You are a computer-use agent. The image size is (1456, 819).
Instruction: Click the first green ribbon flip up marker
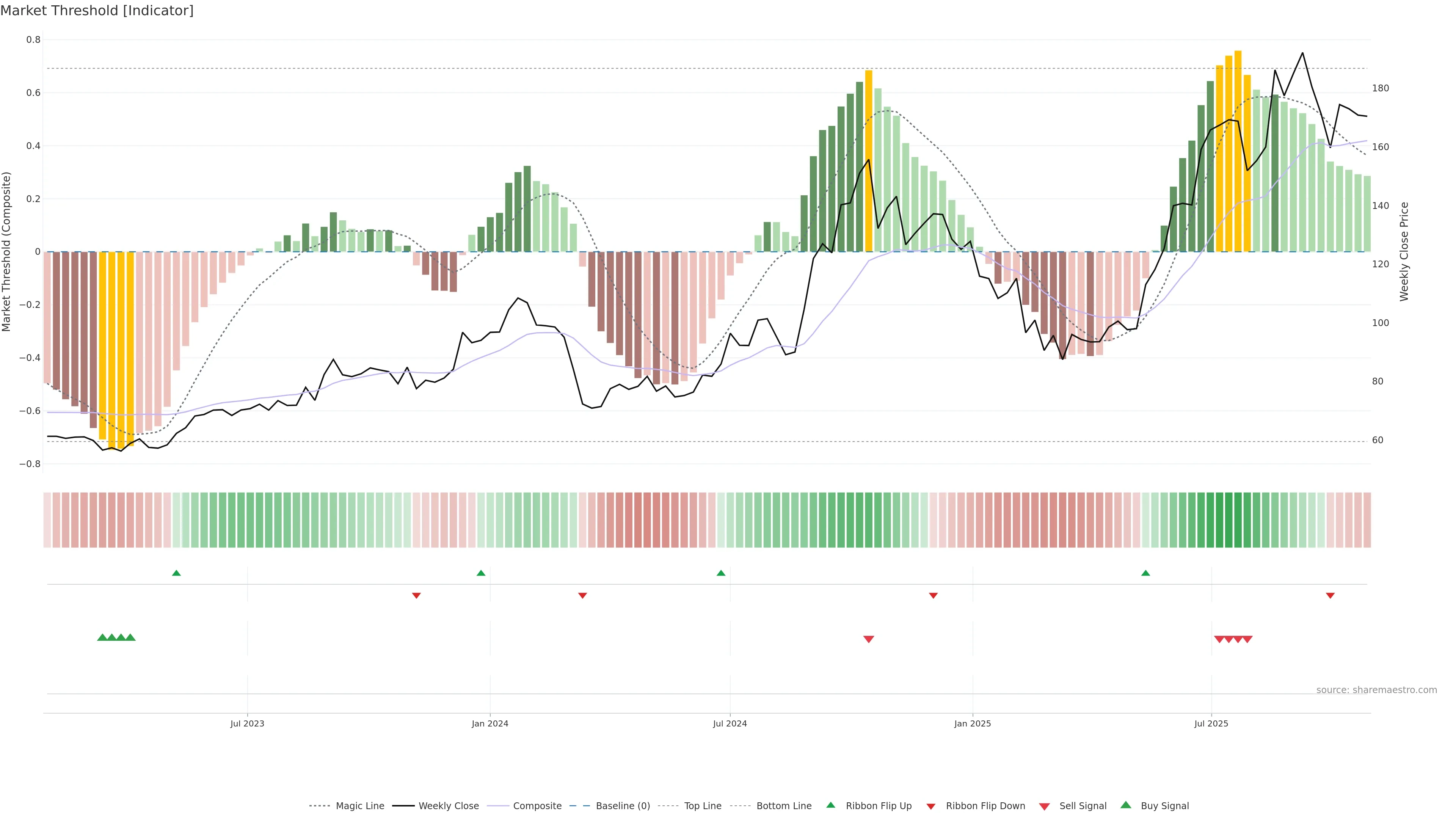pyautogui.click(x=176, y=573)
